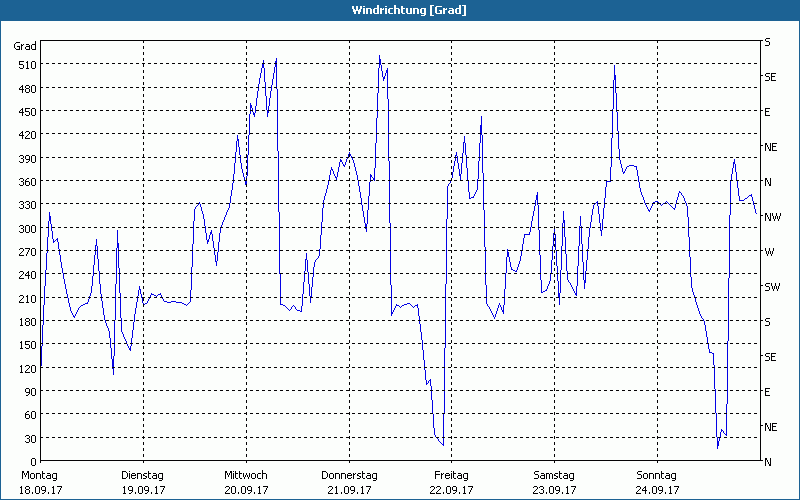
Task: Click the NE compass label beside the 390 gridline
Action: [x=770, y=147]
